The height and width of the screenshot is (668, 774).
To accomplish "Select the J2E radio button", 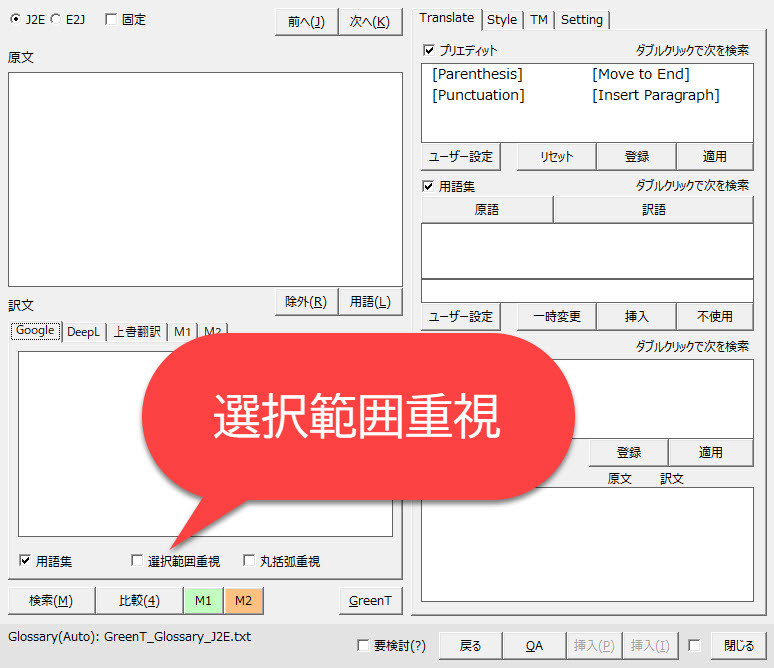I will pyautogui.click(x=14, y=19).
